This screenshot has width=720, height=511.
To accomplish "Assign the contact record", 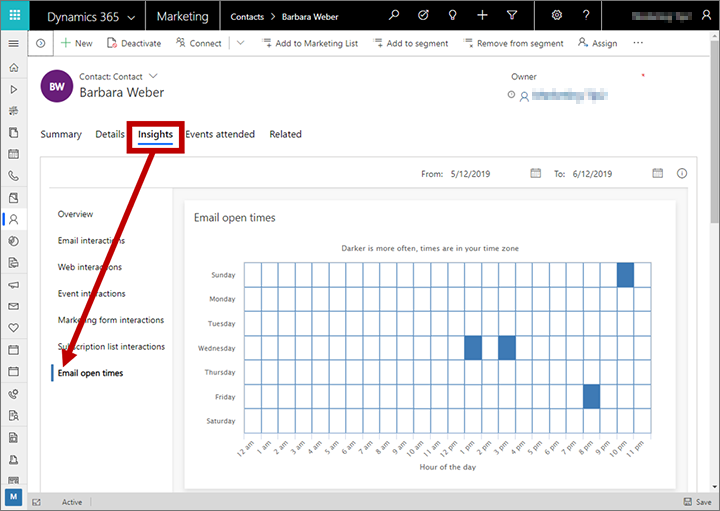I will pyautogui.click(x=597, y=43).
